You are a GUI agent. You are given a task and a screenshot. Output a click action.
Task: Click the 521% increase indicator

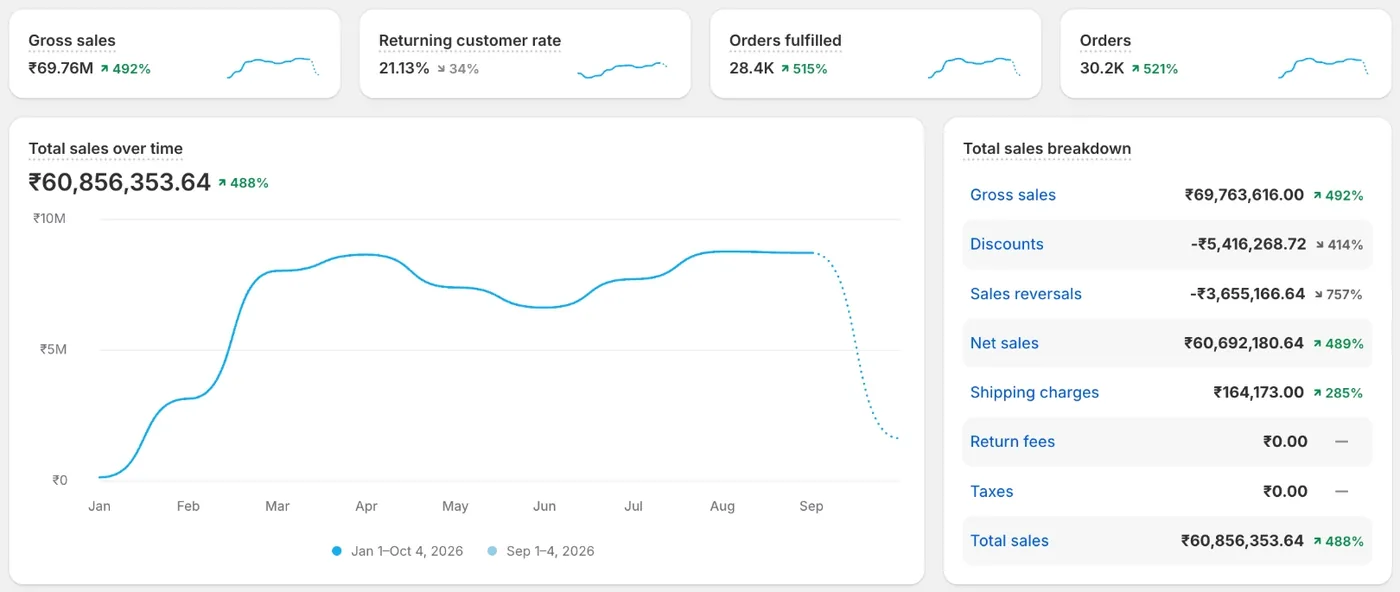tap(1154, 69)
